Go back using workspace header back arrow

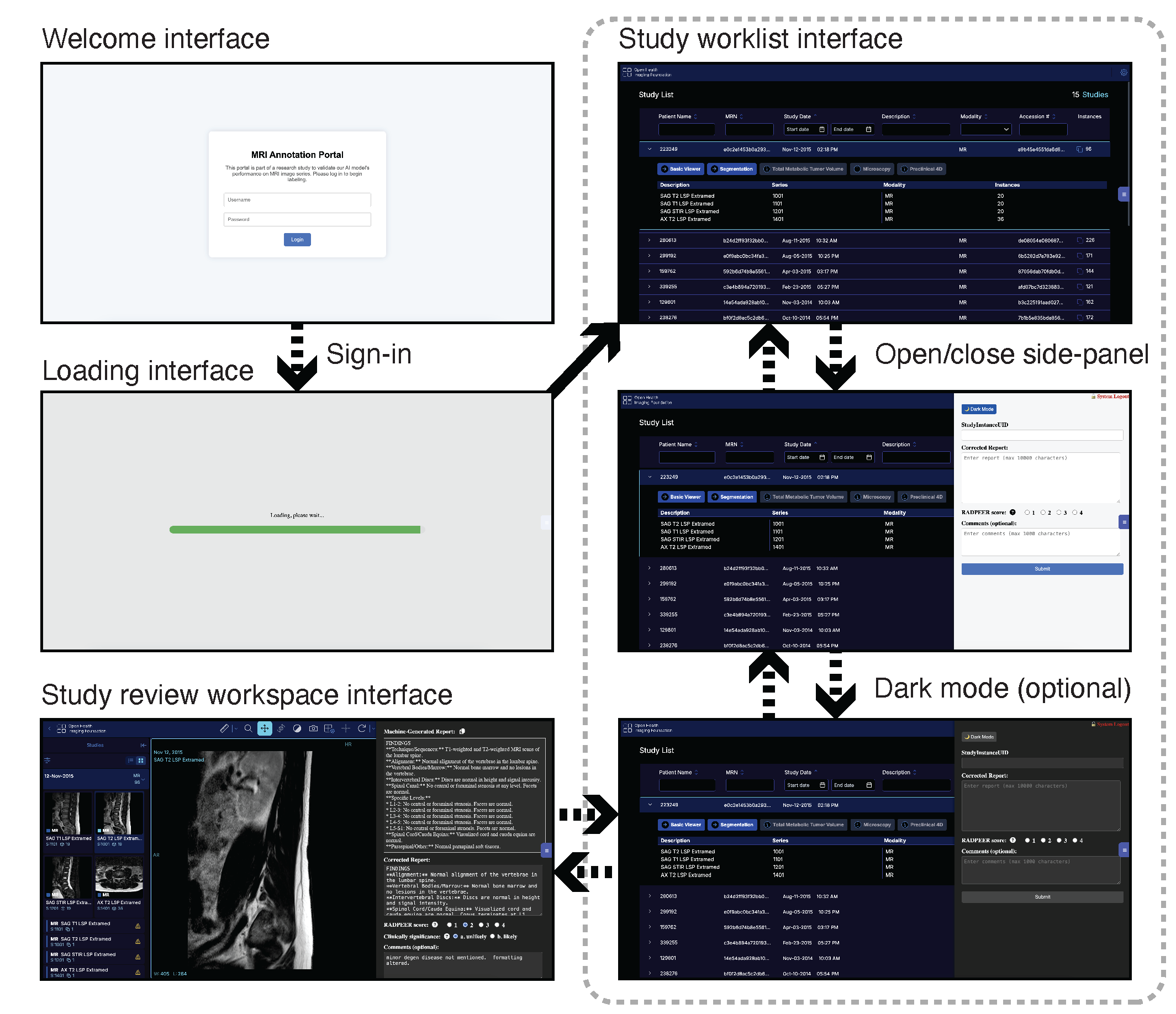[50, 728]
